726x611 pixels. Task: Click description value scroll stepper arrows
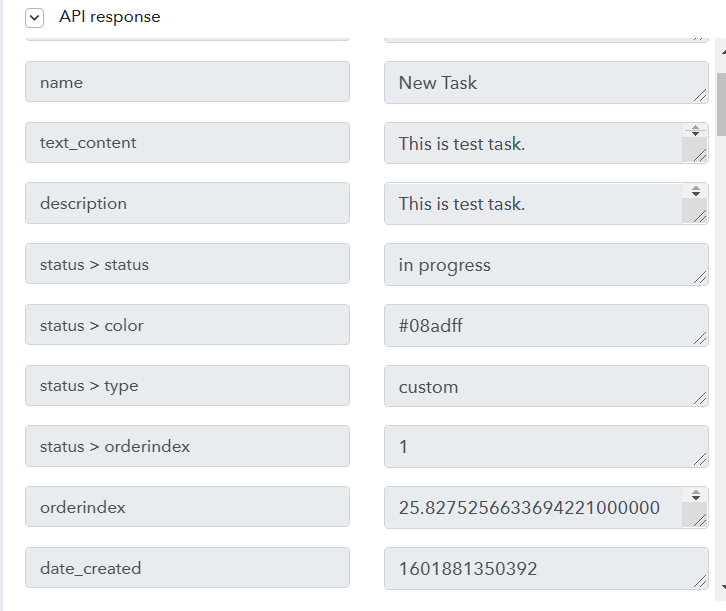(x=695, y=191)
